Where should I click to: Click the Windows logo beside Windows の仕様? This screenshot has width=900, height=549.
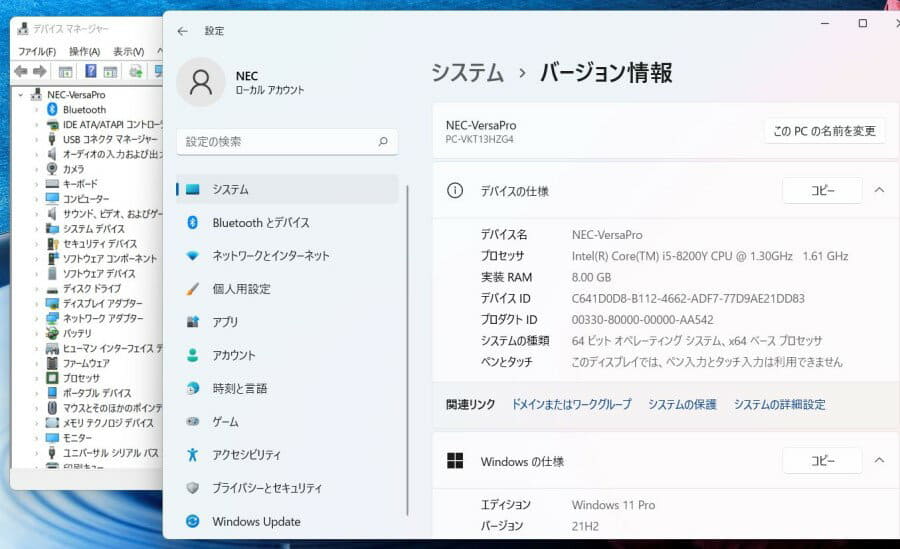point(455,461)
